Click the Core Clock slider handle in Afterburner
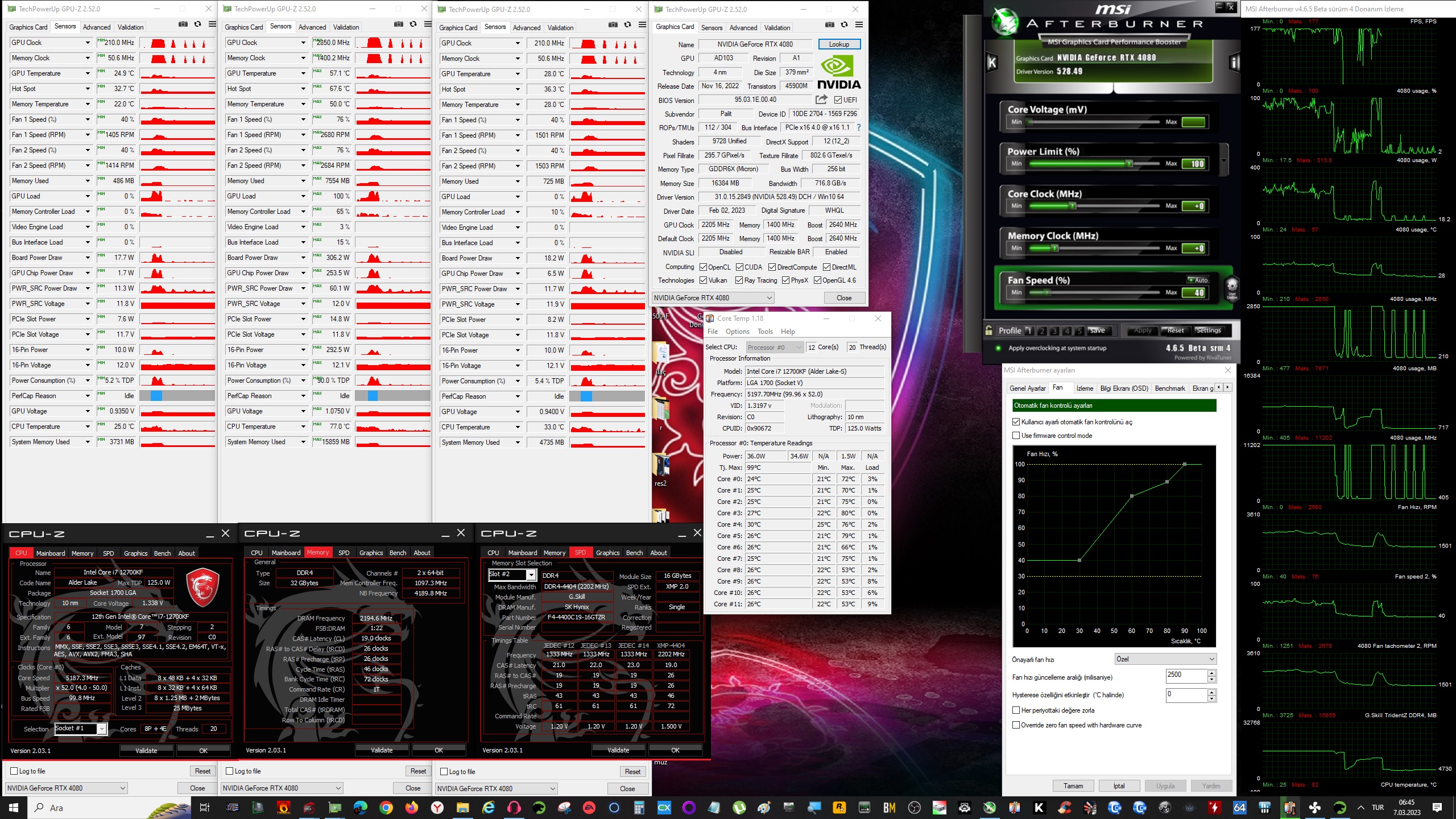This screenshot has height=819, width=1456. pos(1073,206)
